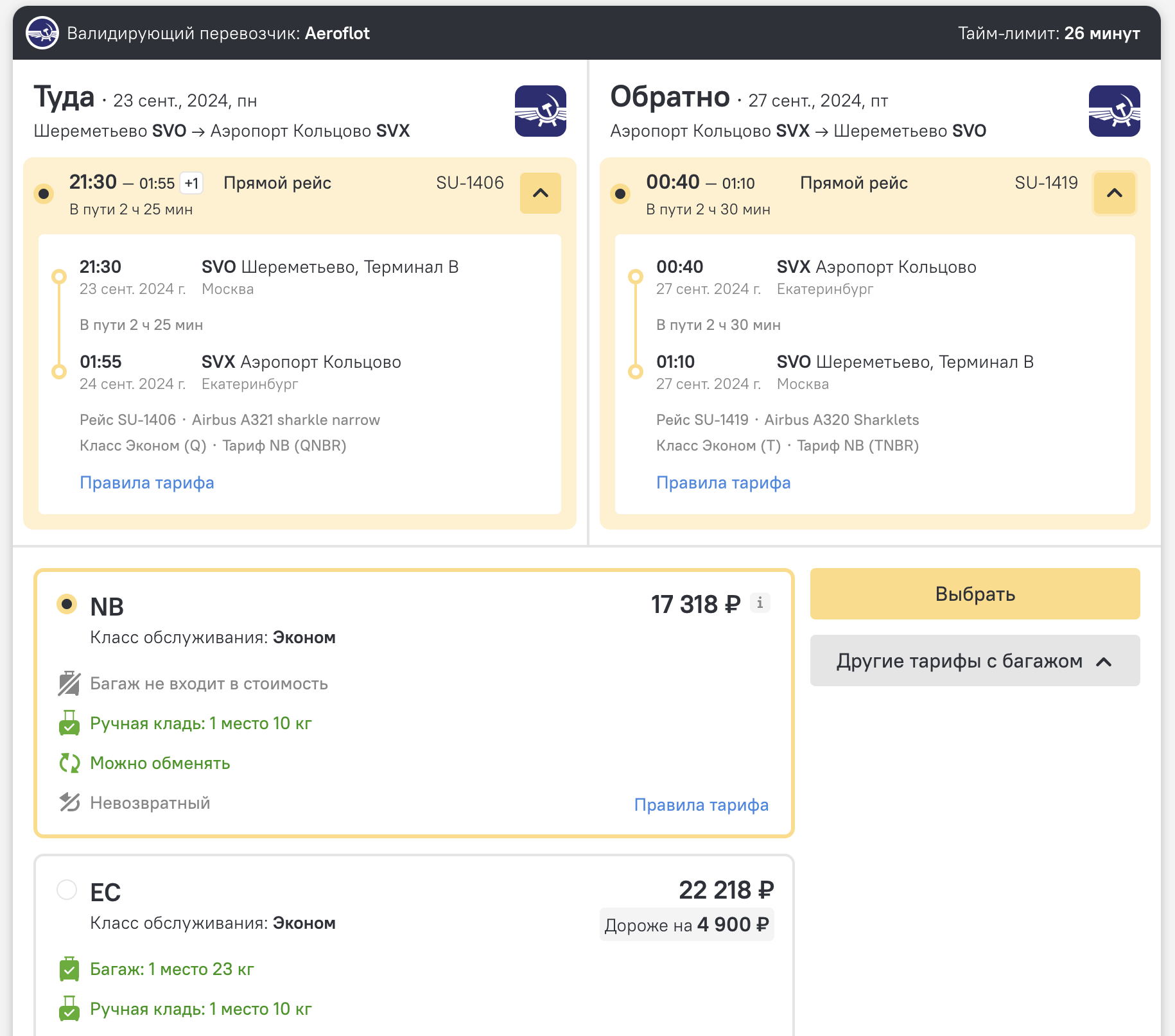The image size is (1175, 1036).
Task: Select the return 00:40 flight radio button
Action: tap(620, 193)
